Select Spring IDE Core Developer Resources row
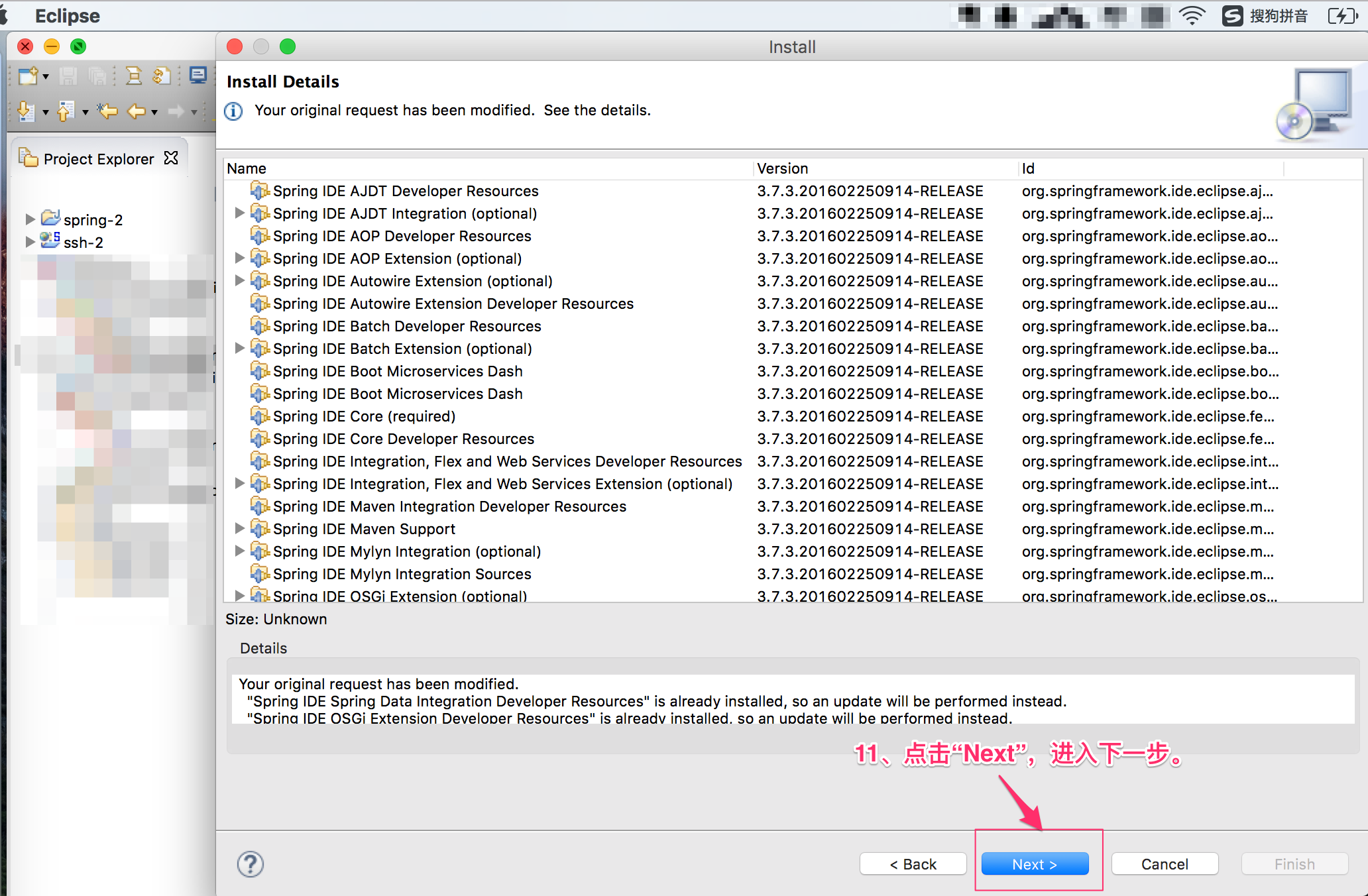 pyautogui.click(x=793, y=439)
